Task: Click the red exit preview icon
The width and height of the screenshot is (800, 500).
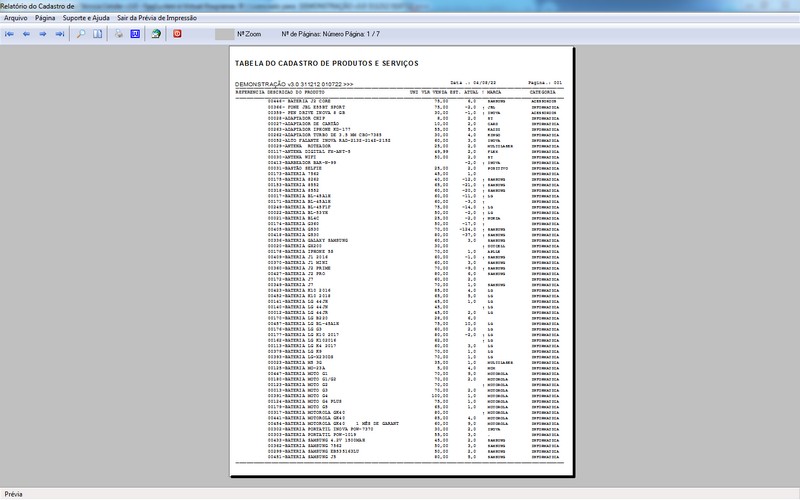Action: (177, 34)
